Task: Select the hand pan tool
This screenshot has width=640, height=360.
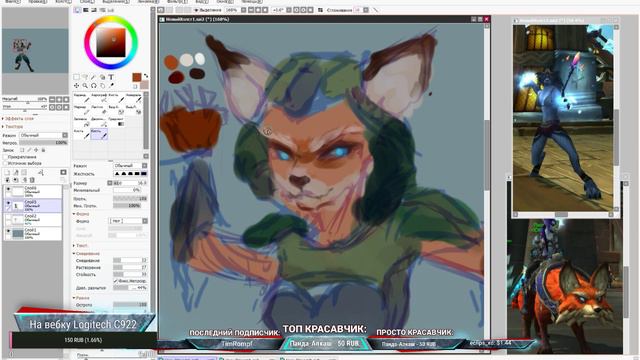Action: (102, 86)
